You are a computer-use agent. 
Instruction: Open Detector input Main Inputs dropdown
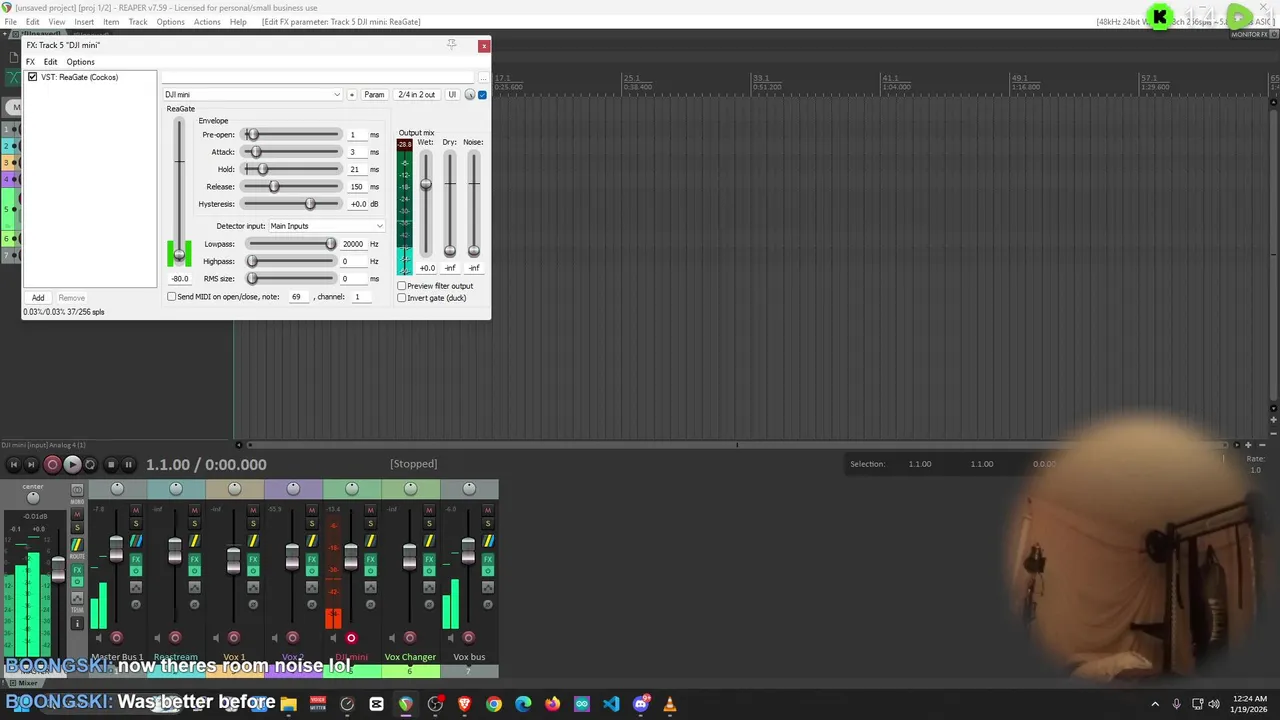[x=326, y=226]
